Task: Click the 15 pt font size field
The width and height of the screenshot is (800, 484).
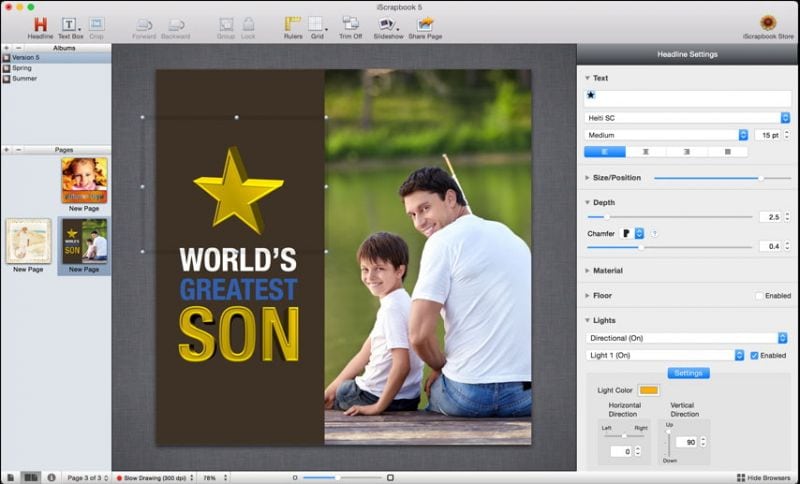Action: (x=768, y=135)
